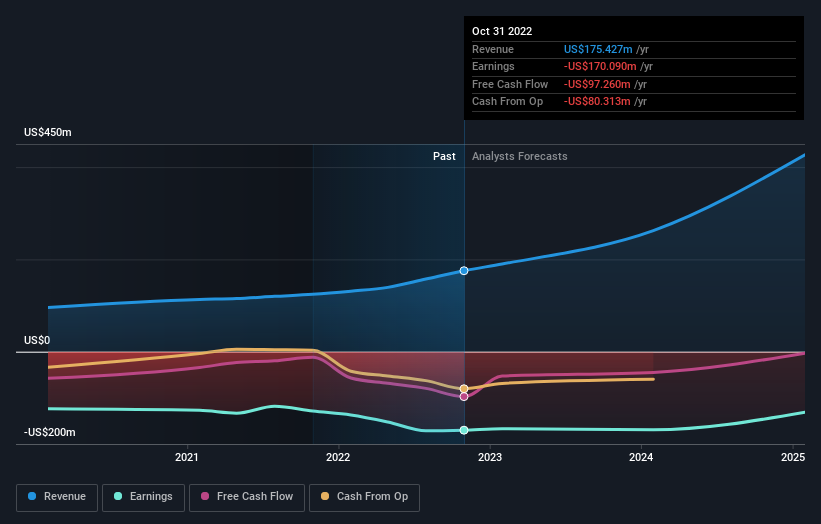Click the -US$80.313m cash from op value

pos(597,102)
